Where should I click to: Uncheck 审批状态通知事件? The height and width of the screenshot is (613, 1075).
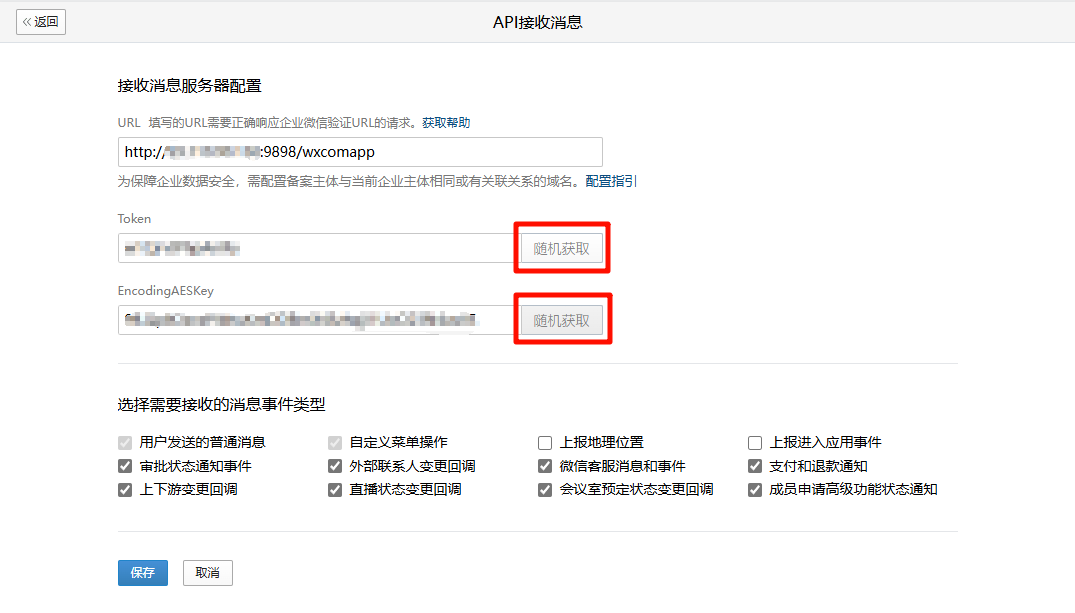coord(125,466)
